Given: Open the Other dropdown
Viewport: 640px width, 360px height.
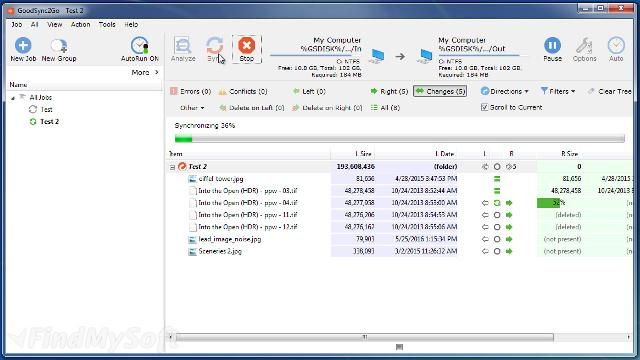Looking at the screenshot, I should pos(192,108).
